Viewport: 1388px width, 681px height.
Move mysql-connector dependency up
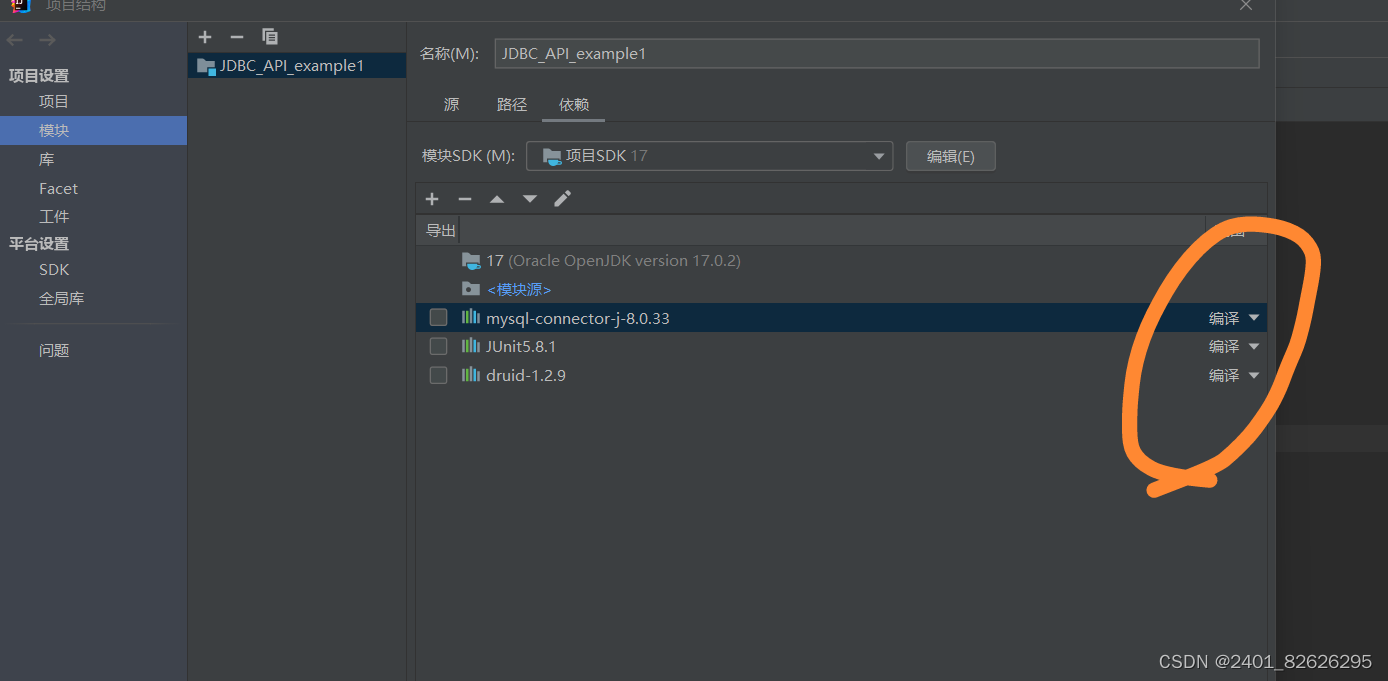coord(497,198)
